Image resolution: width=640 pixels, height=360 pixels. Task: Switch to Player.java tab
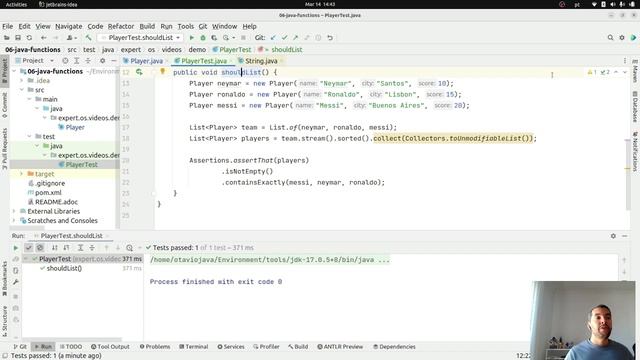(x=143, y=61)
